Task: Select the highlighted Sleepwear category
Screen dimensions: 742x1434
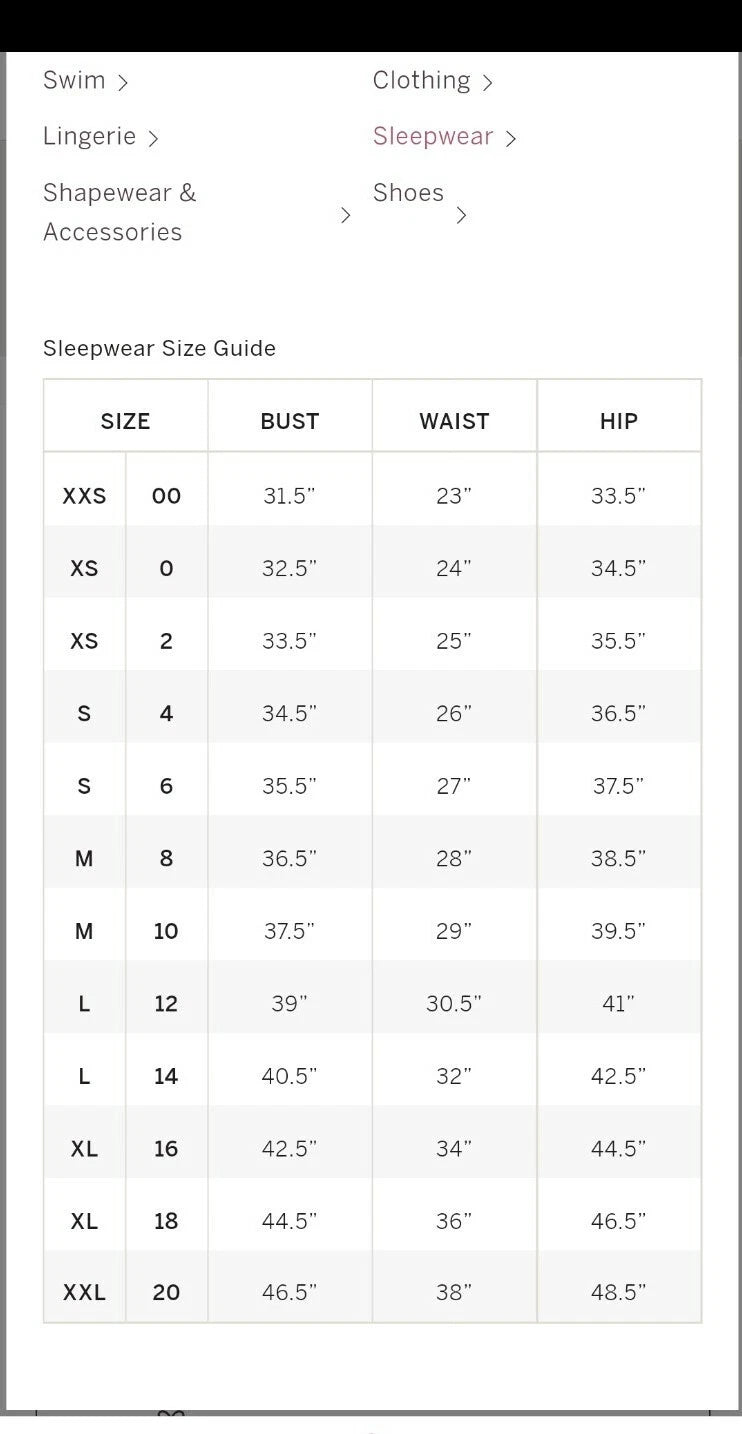Action: click(433, 137)
